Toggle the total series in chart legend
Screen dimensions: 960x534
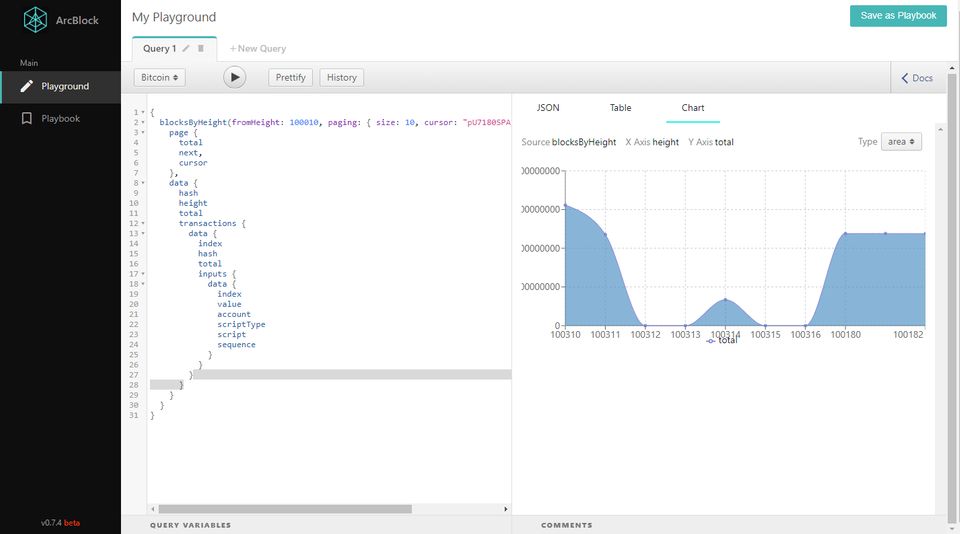pyautogui.click(x=722, y=340)
